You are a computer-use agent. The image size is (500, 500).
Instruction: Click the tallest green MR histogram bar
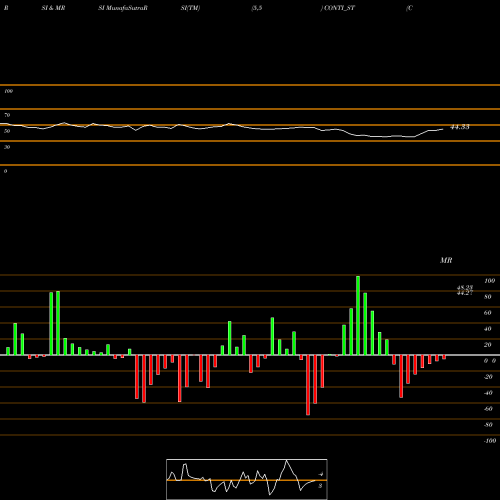tap(358, 315)
